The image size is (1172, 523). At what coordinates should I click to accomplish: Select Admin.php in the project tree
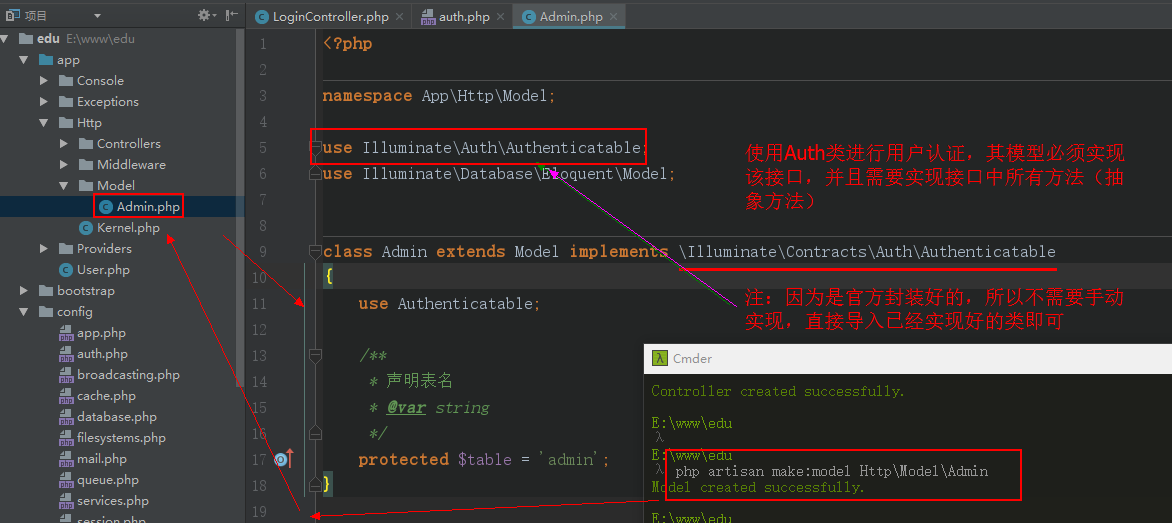[148, 207]
